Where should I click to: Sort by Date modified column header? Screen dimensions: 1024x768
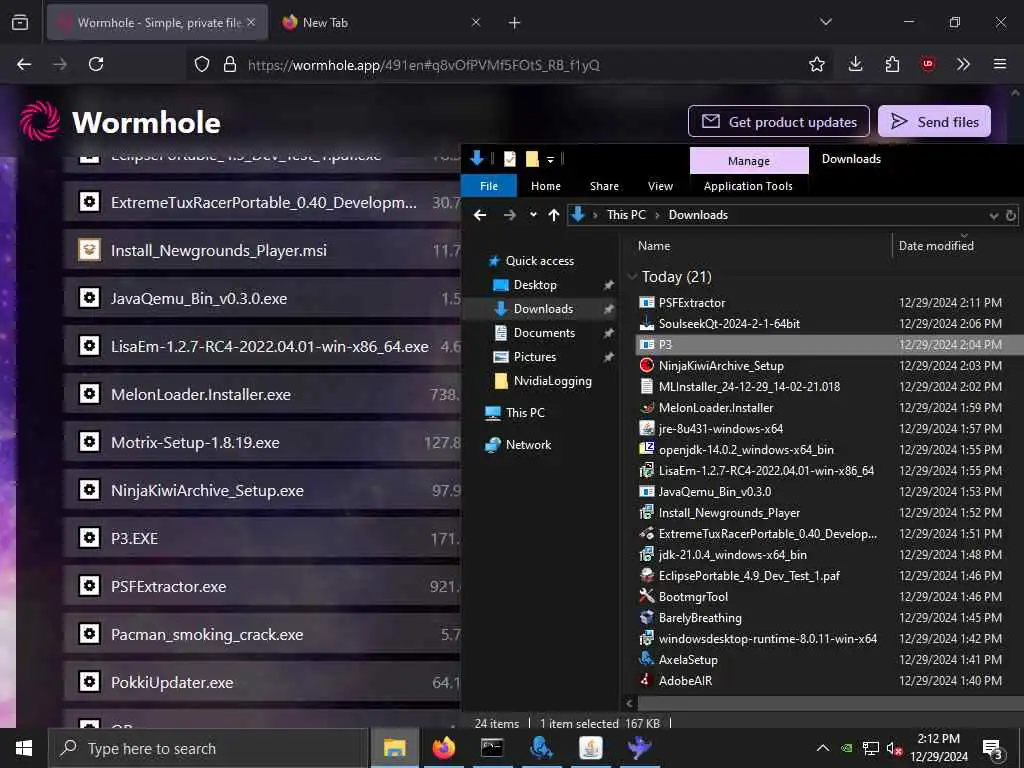click(936, 246)
